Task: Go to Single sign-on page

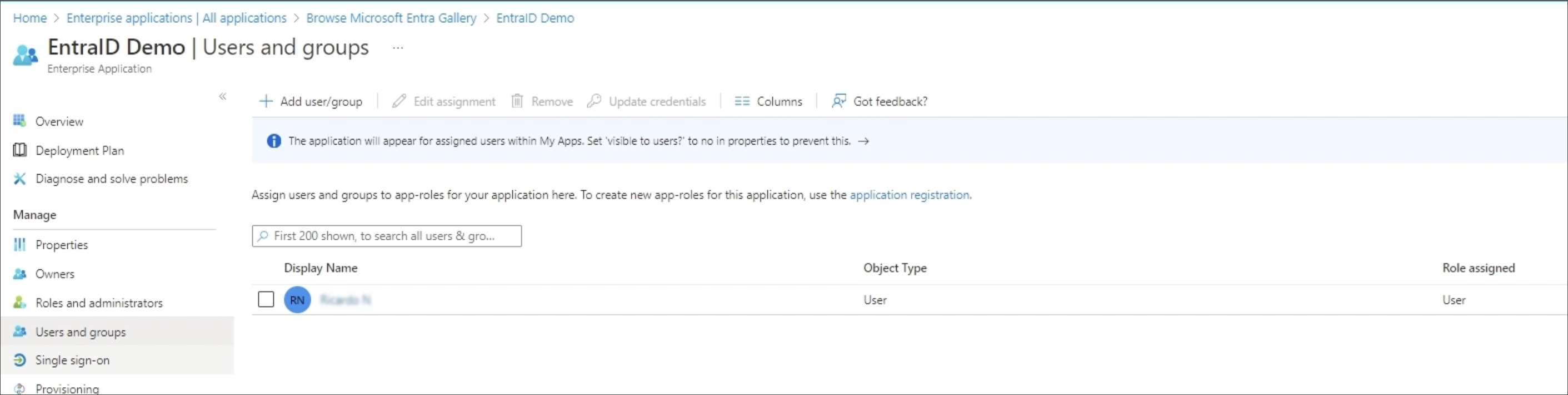Action: (x=72, y=361)
